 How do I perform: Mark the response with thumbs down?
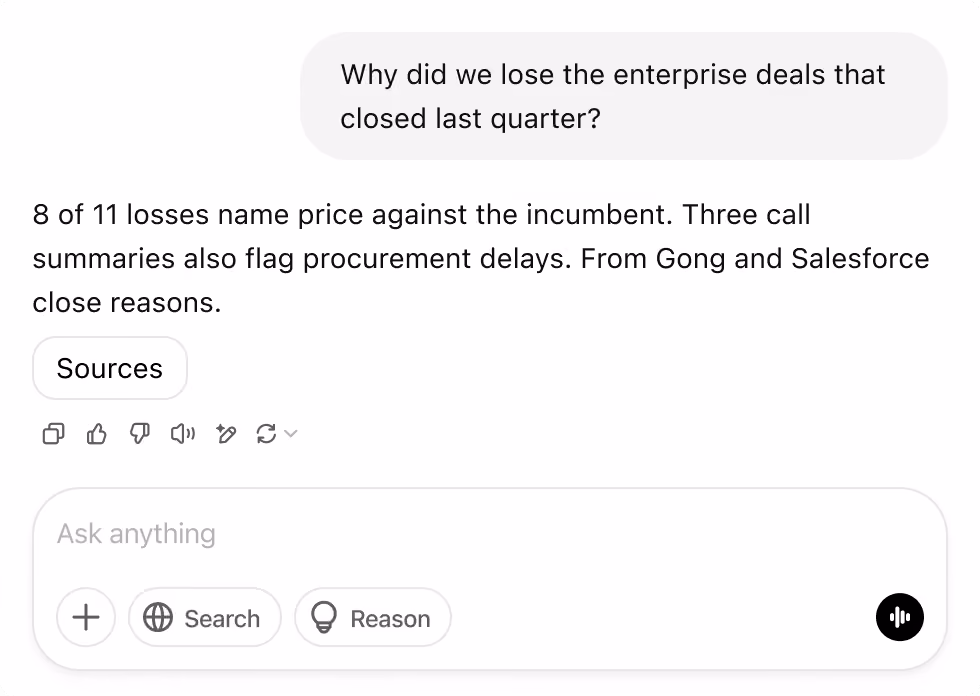[x=139, y=434]
